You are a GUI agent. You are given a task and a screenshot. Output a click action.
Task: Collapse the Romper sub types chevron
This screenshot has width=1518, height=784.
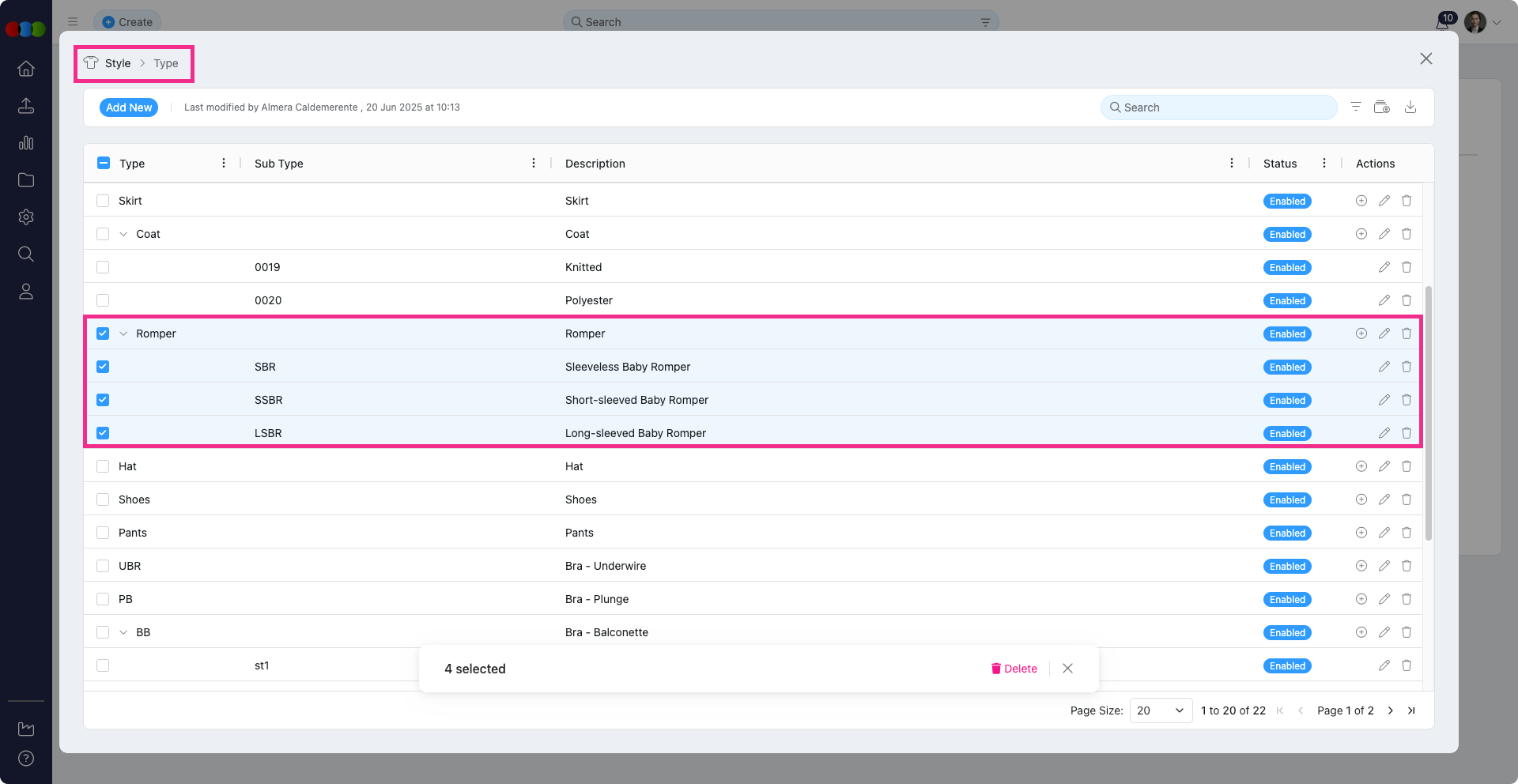click(123, 334)
